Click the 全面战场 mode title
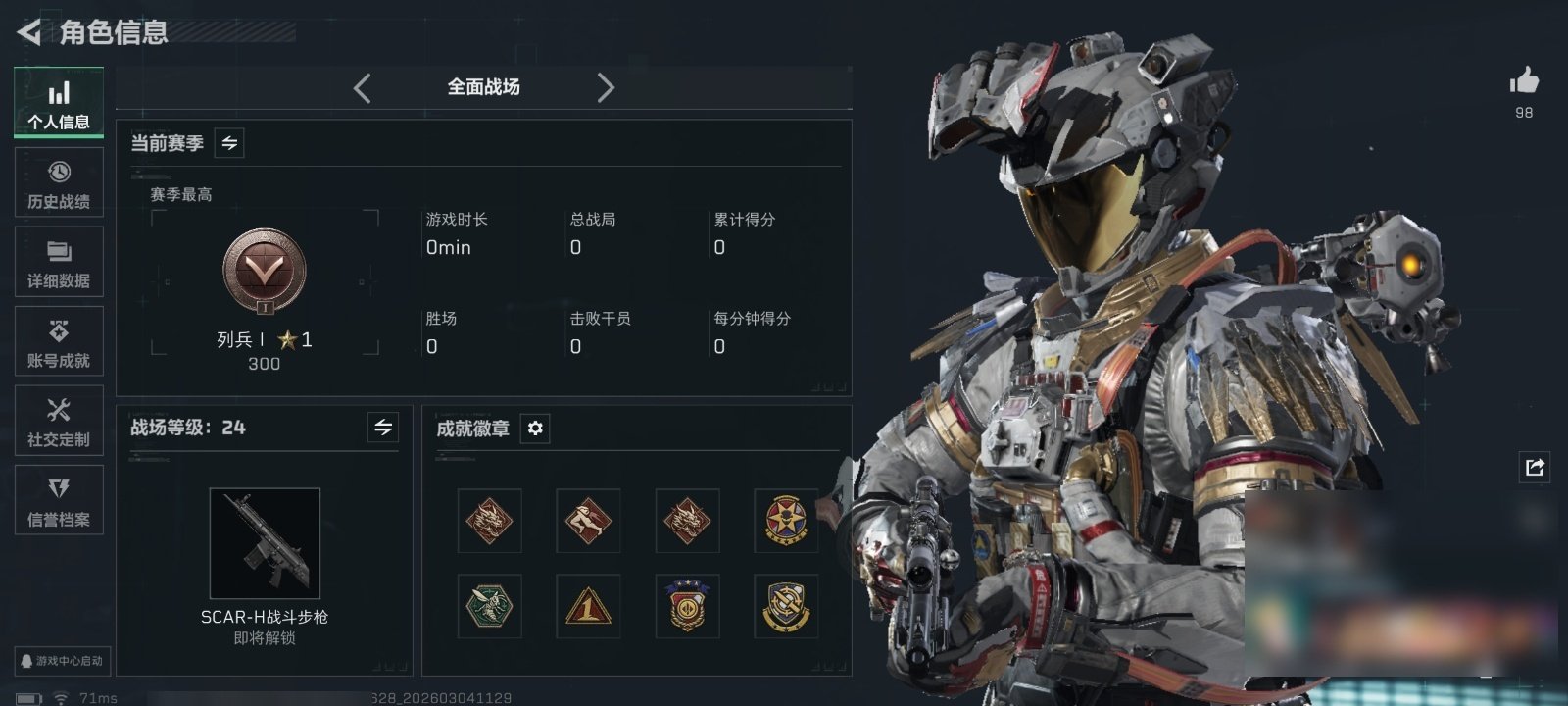 pos(484,87)
